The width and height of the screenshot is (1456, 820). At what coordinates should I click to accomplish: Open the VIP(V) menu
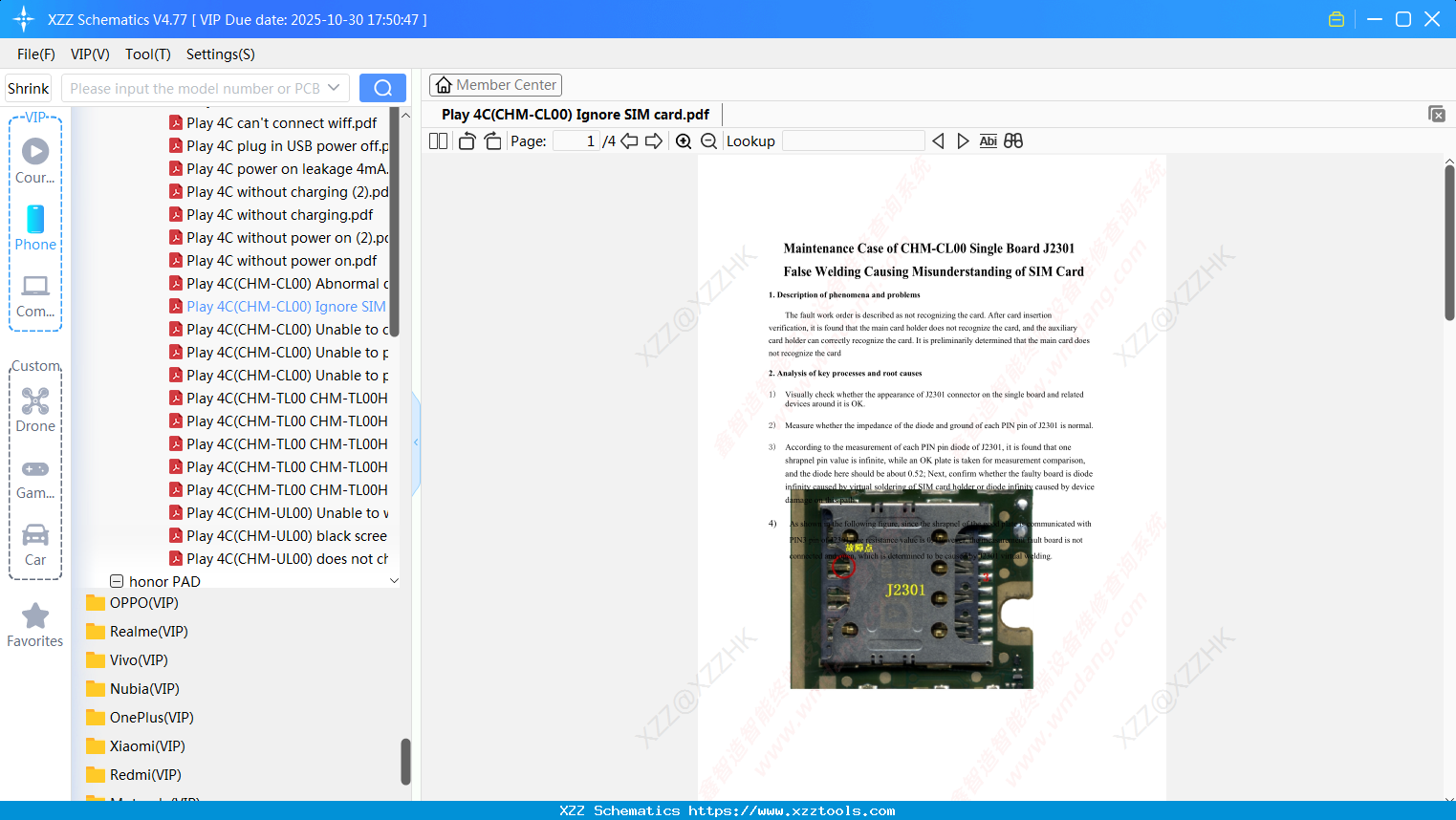90,54
